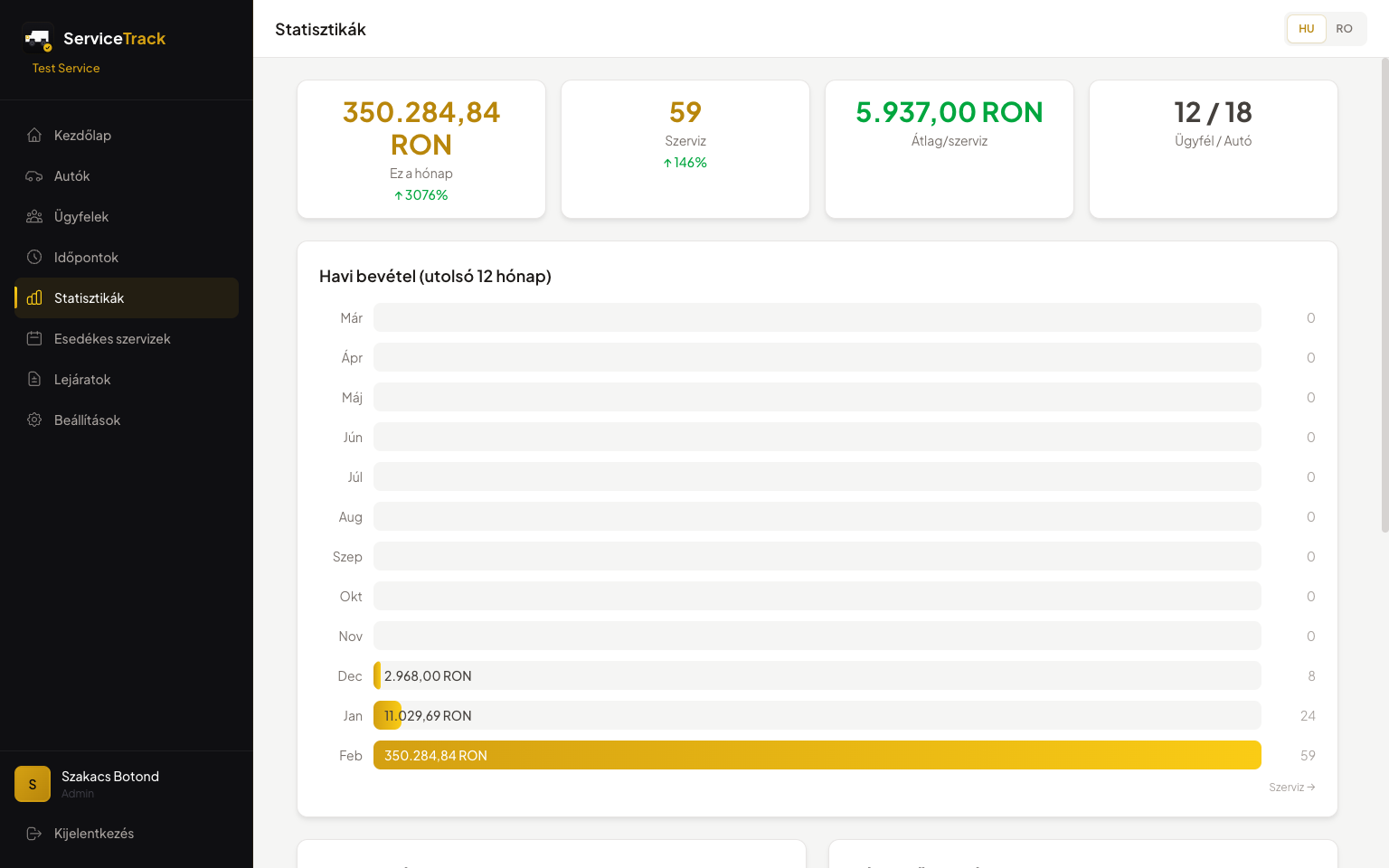Click the 59 Szerviz stat card
The image size is (1389, 868).
pyautogui.click(x=685, y=149)
